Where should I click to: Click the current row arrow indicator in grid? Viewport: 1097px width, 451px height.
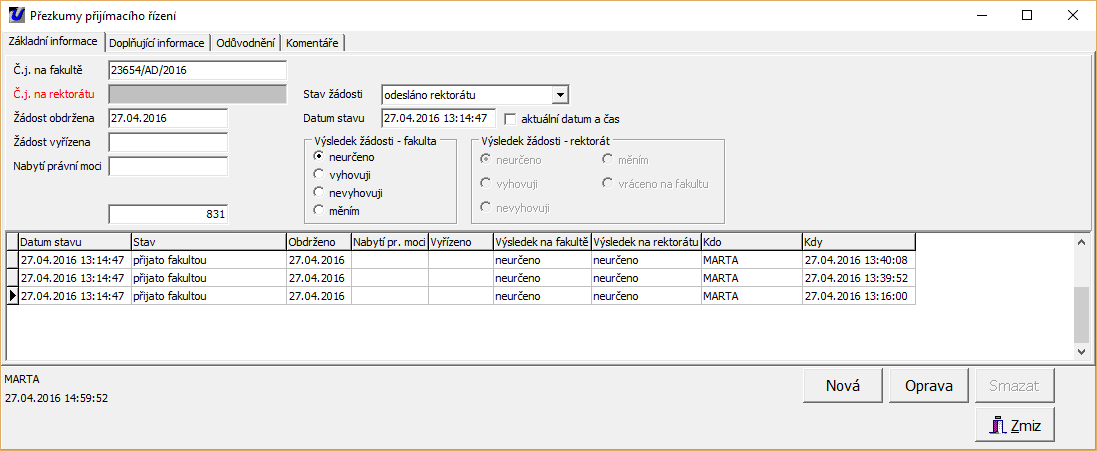[12, 296]
